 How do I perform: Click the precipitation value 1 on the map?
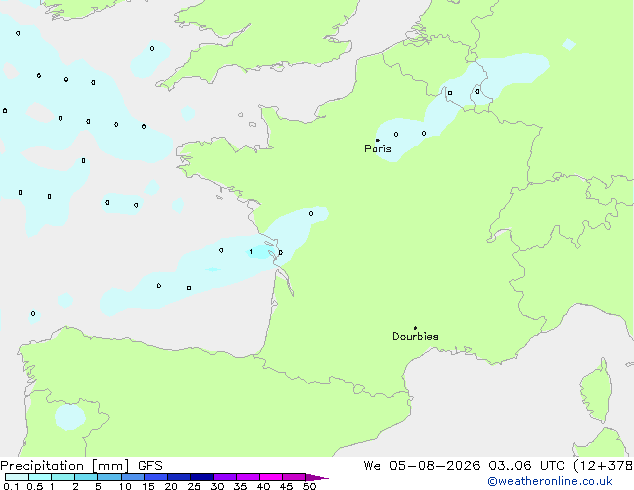coord(251,252)
